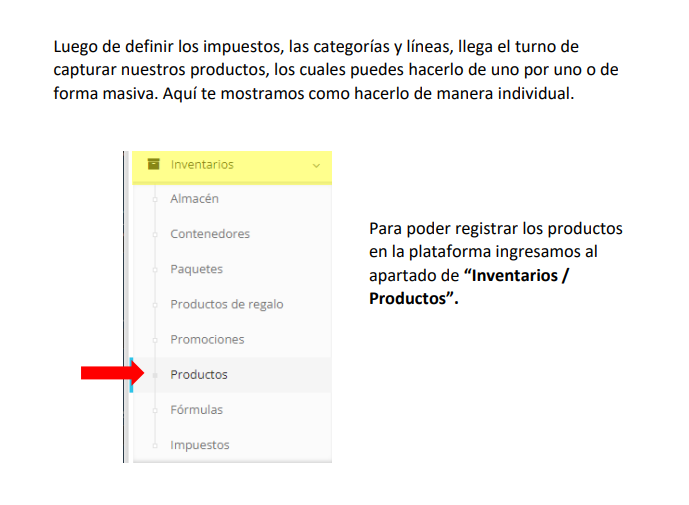Open the Impuestos menu option
Screen dimensions: 689x505
coord(199,445)
